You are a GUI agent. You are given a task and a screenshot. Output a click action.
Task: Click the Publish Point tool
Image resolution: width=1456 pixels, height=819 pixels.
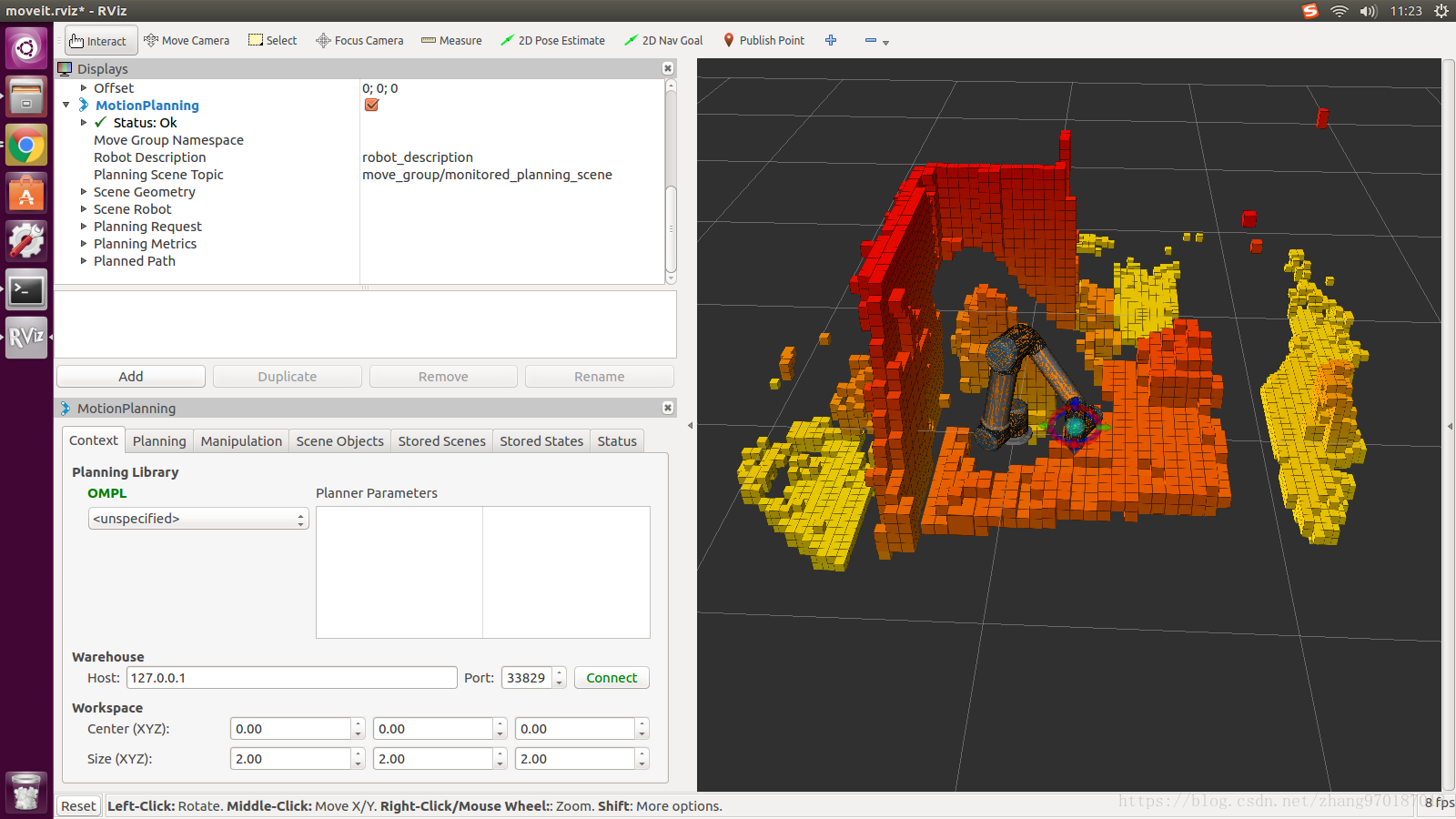coord(763,41)
